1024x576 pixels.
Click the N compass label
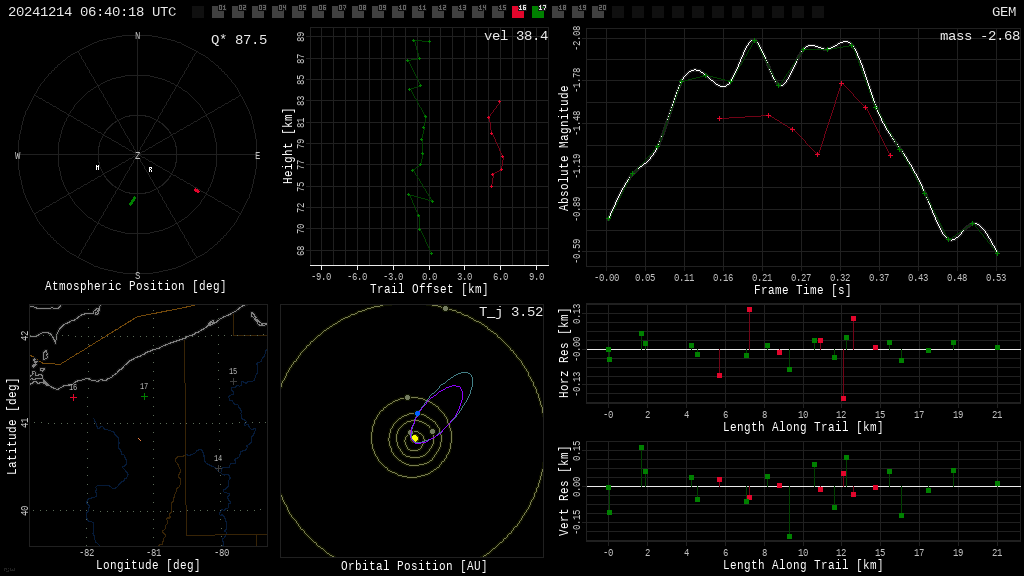[137, 36]
